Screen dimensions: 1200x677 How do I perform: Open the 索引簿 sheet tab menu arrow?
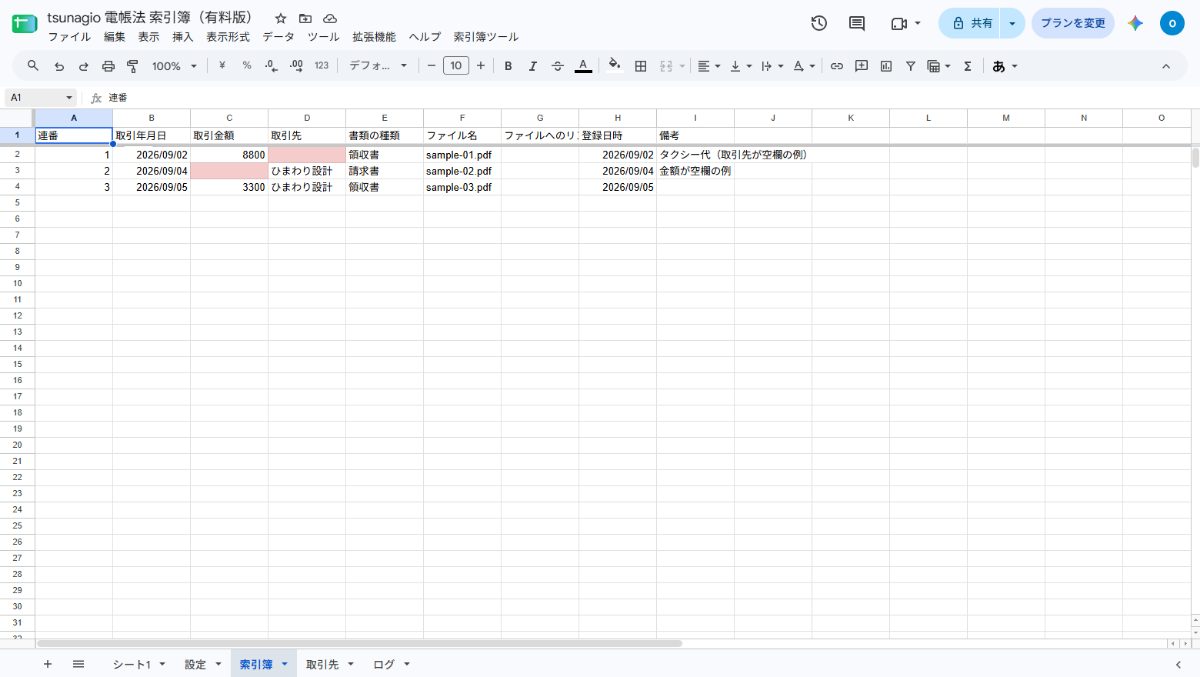pos(284,664)
